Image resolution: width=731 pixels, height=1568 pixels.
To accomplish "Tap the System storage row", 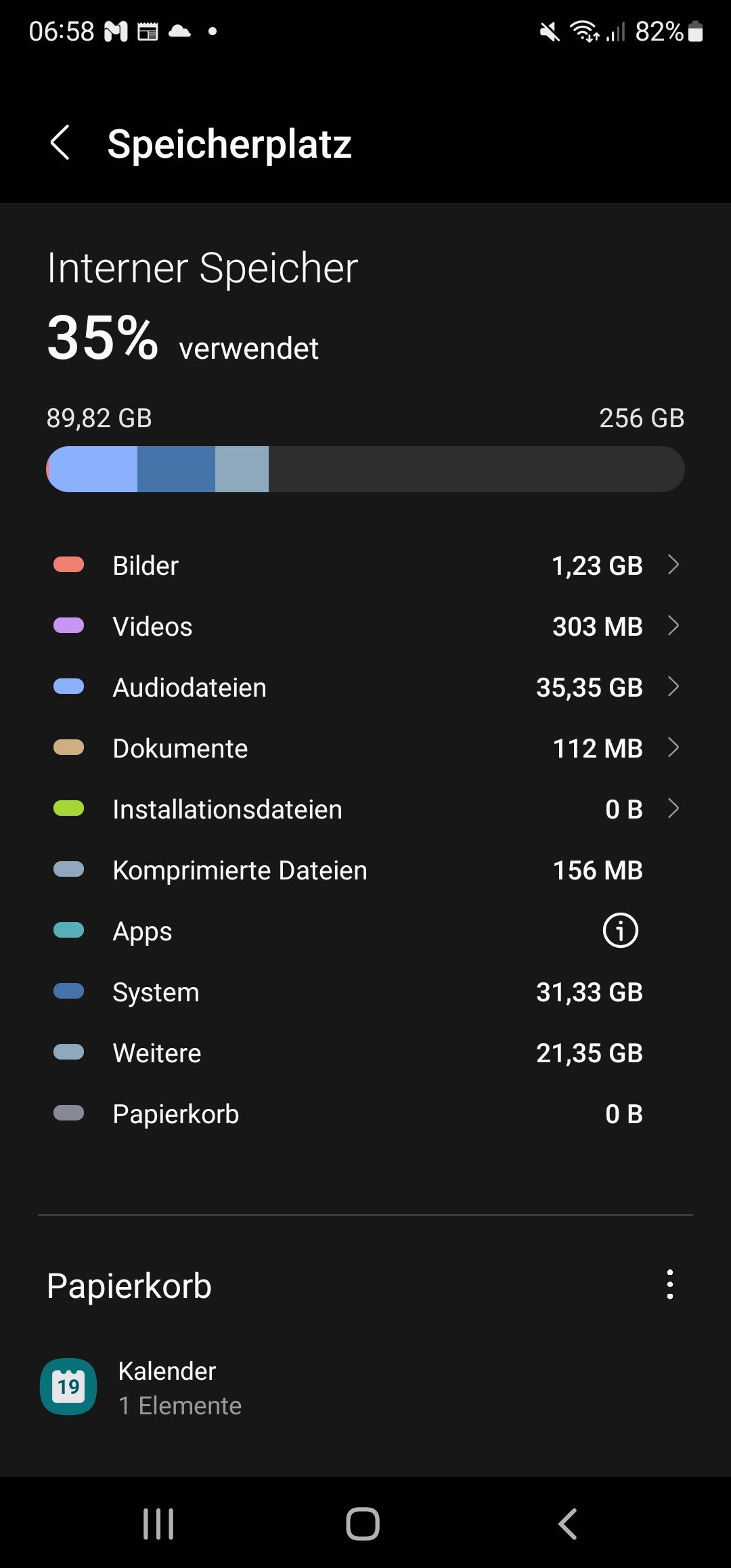I will click(x=365, y=992).
